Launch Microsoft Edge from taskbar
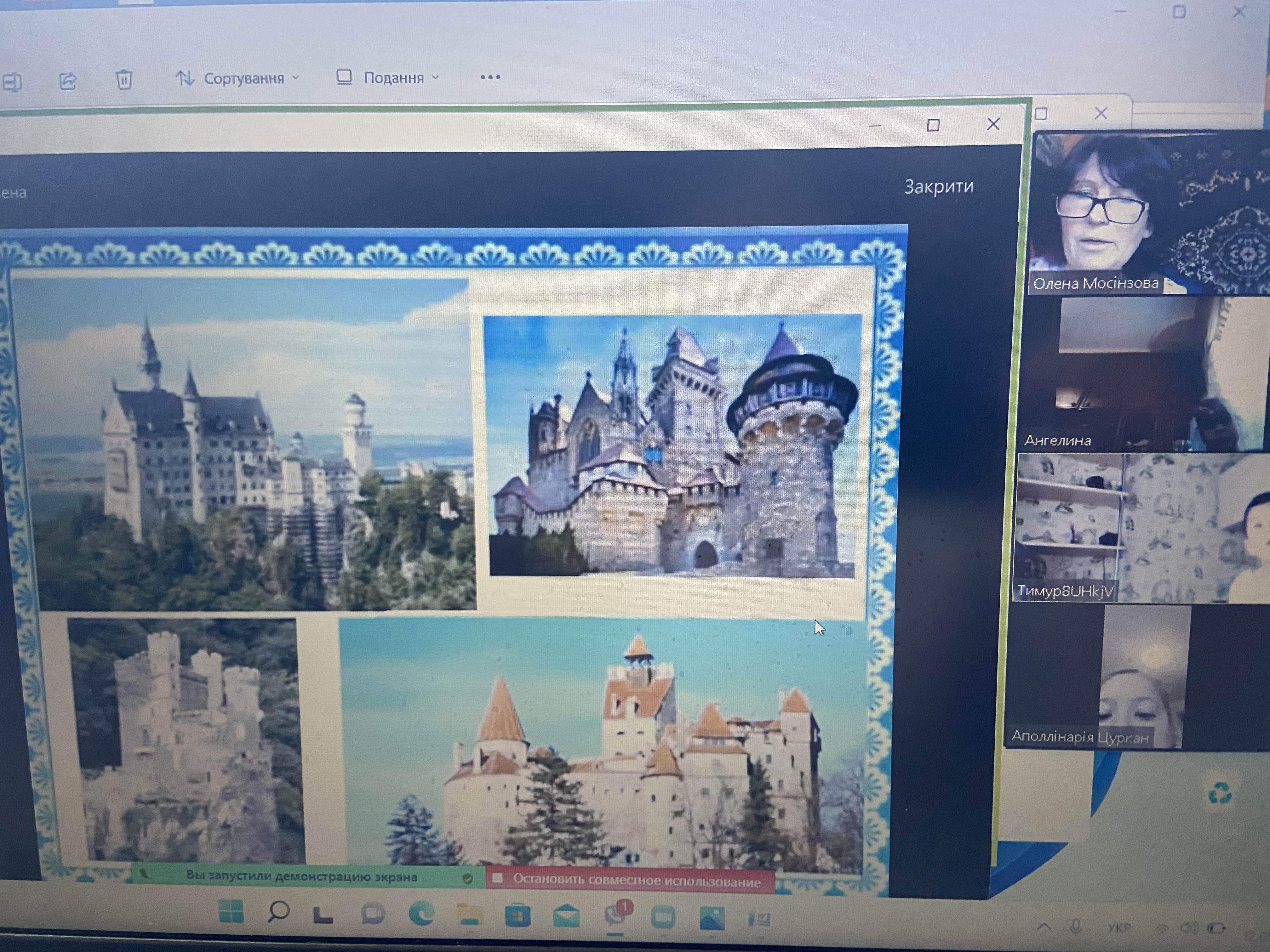This screenshot has height=952, width=1270. click(x=421, y=914)
